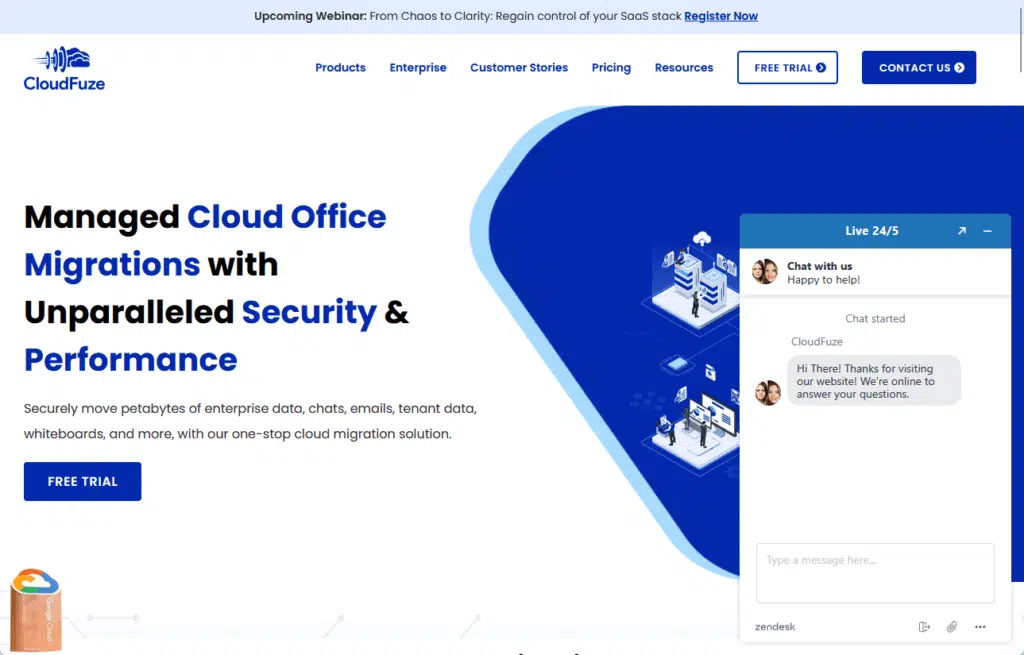1024x655 pixels.
Task: Click the 'Hi There! Thanks for visiting' message
Action: point(874,381)
